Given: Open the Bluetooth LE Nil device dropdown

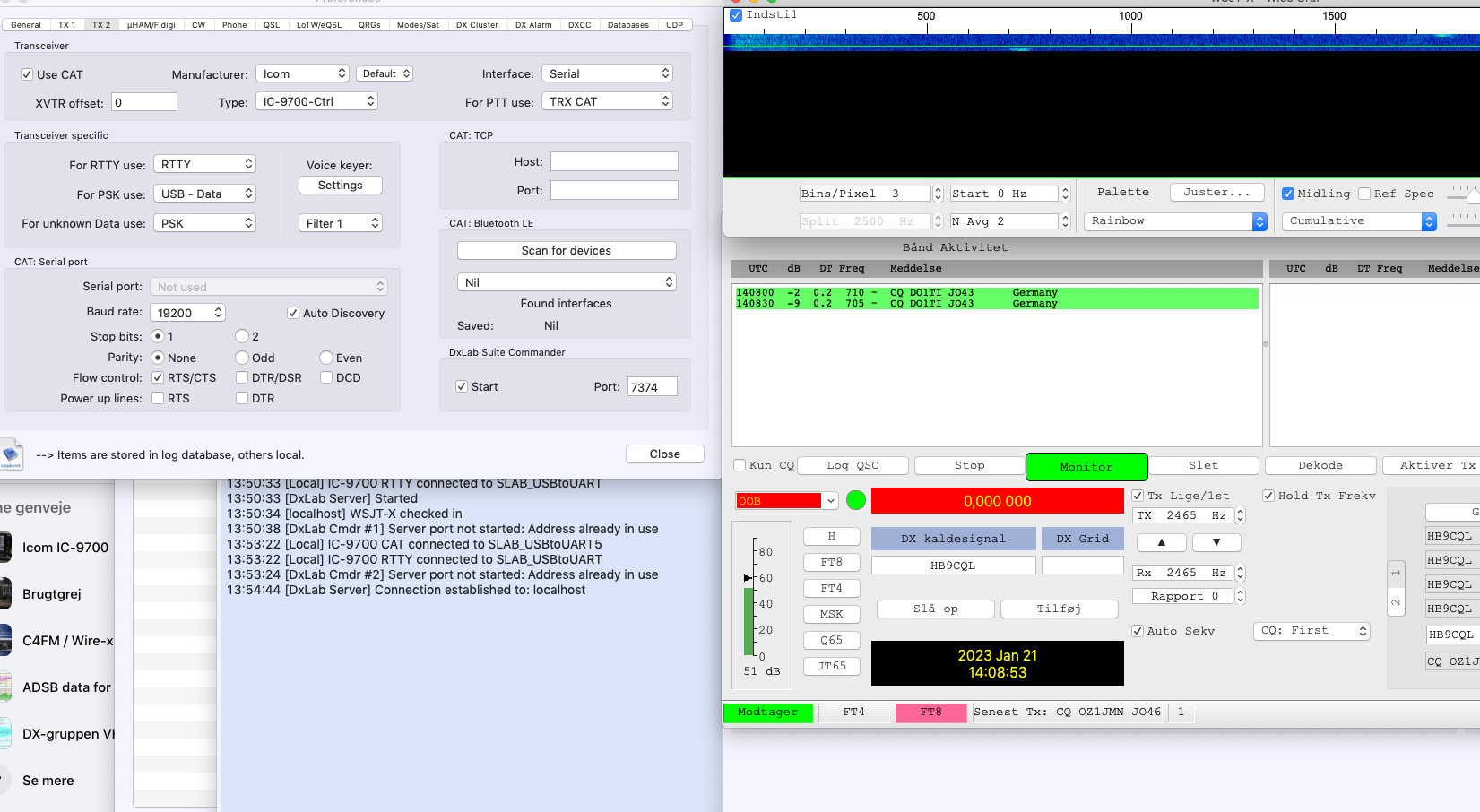Looking at the screenshot, I should point(567,282).
